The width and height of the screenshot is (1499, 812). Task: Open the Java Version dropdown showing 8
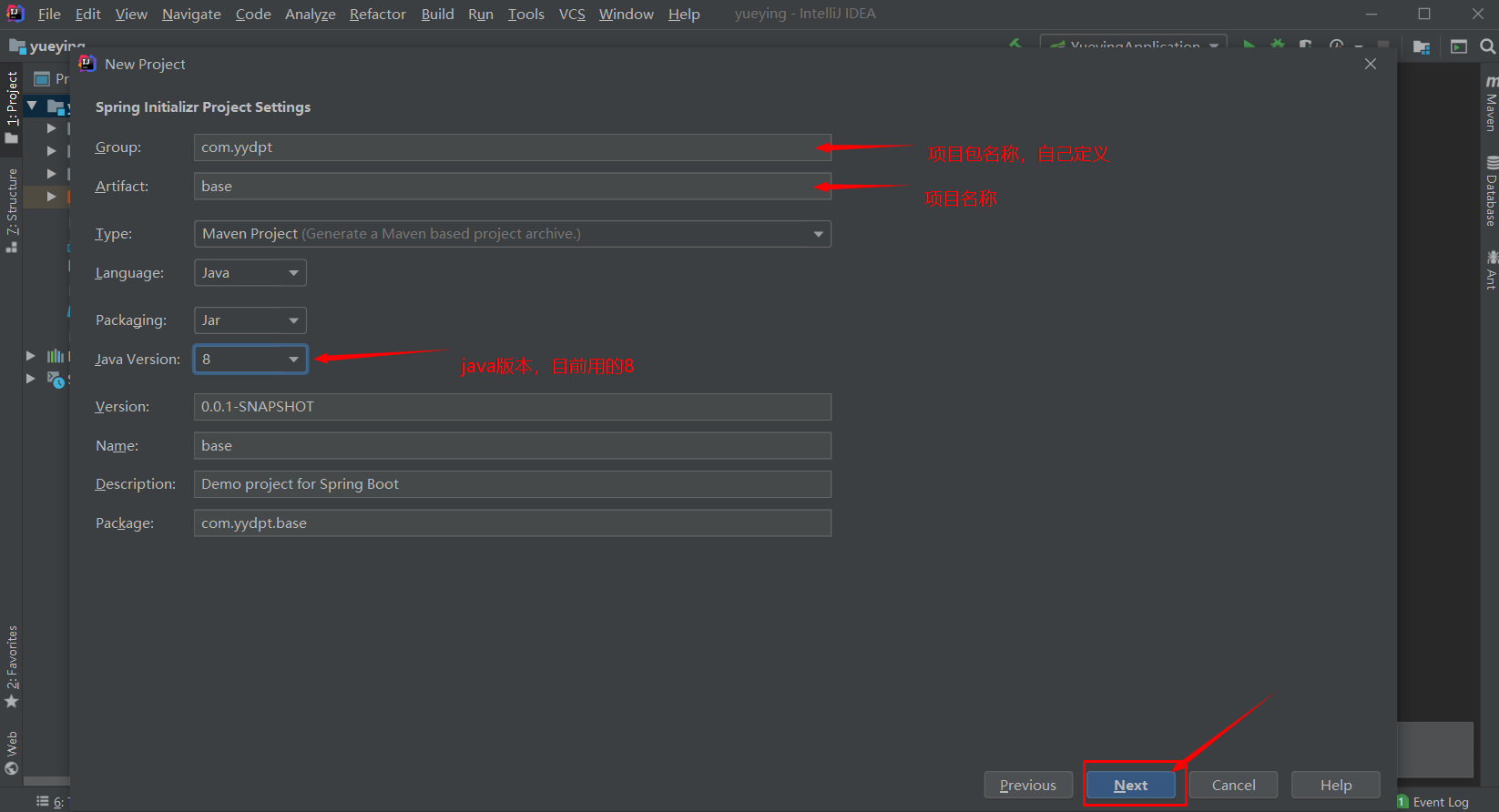[250, 360]
